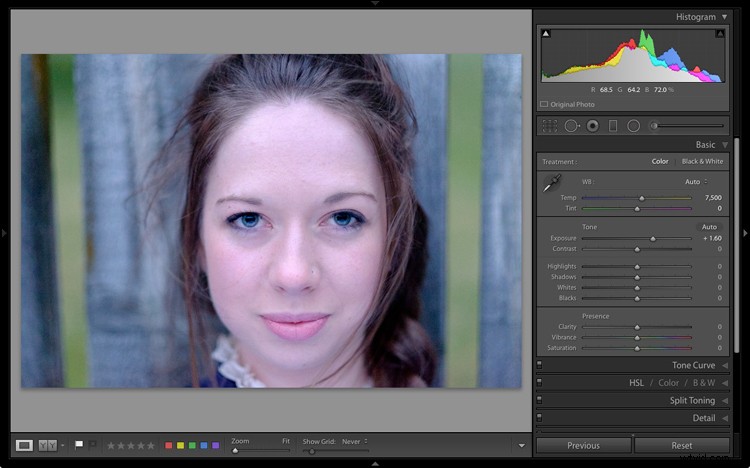
Task: Click the Reset button
Action: [x=682, y=446]
